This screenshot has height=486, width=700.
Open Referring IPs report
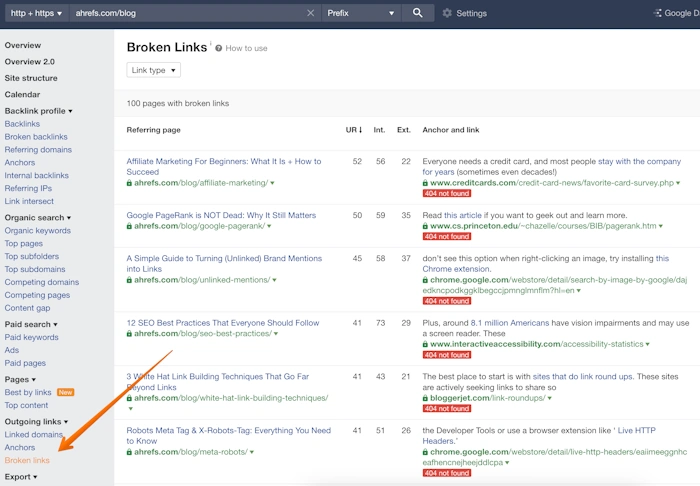pyautogui.click(x=28, y=188)
